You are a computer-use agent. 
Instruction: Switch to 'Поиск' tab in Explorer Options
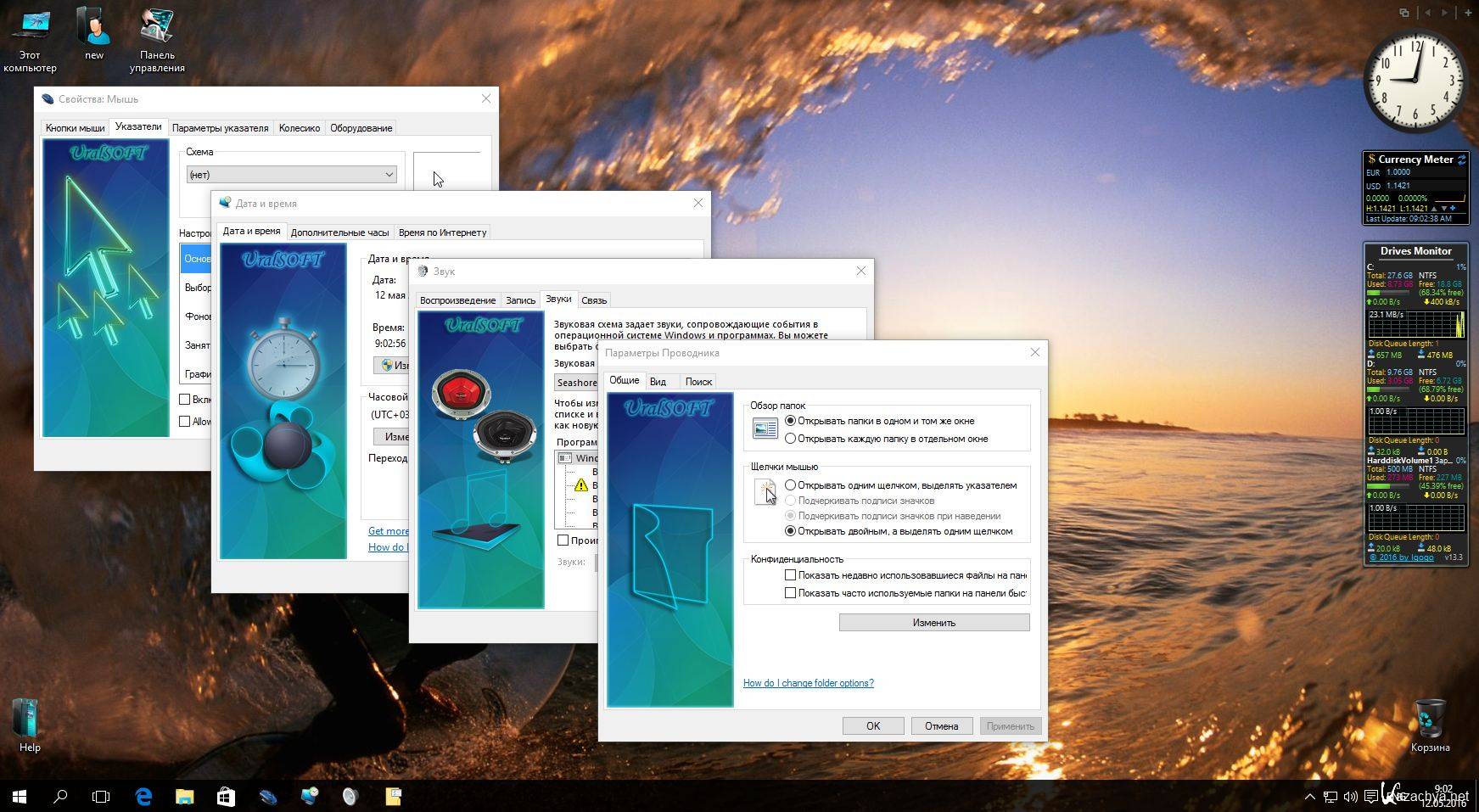click(x=698, y=382)
